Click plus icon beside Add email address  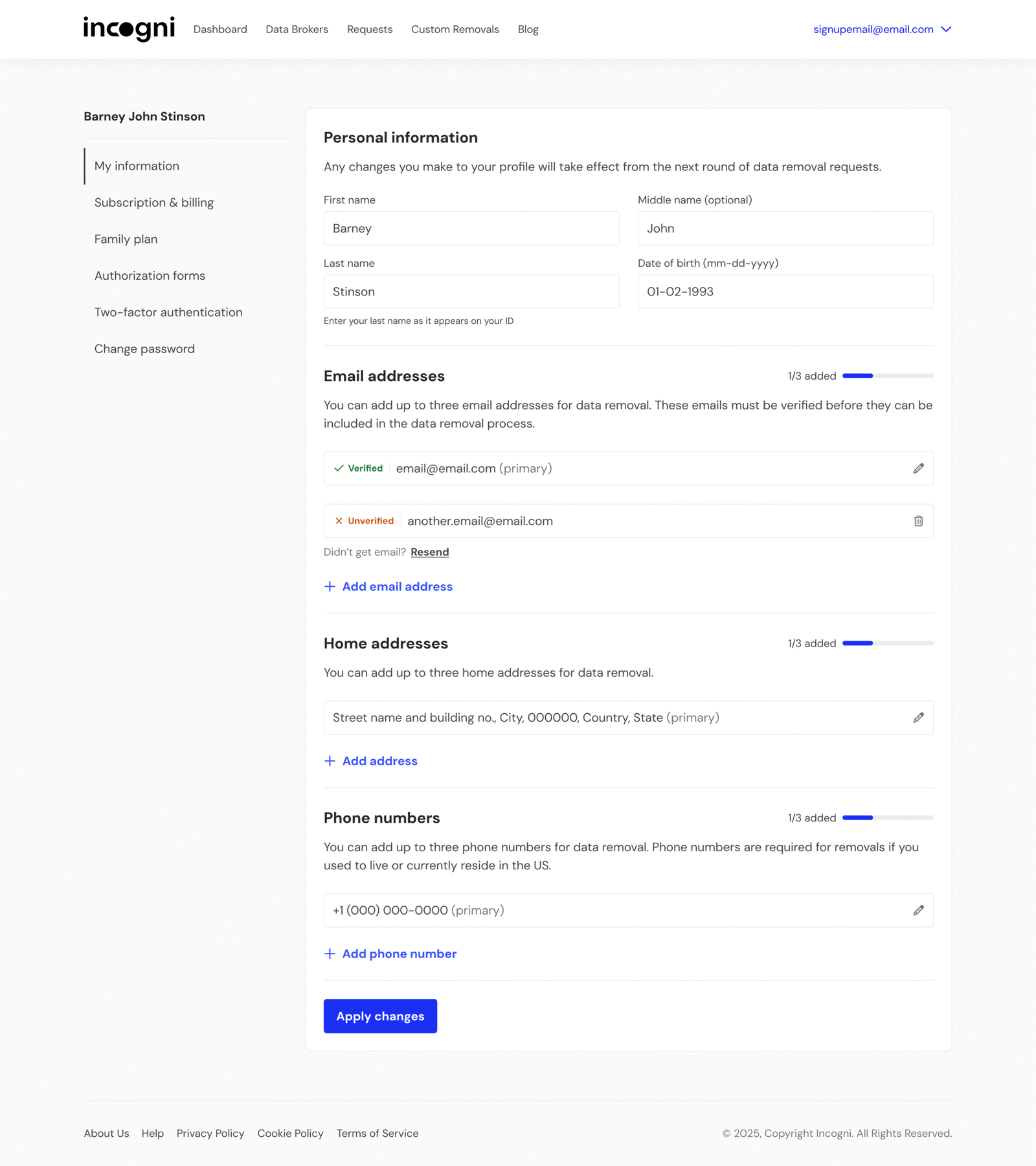(330, 586)
